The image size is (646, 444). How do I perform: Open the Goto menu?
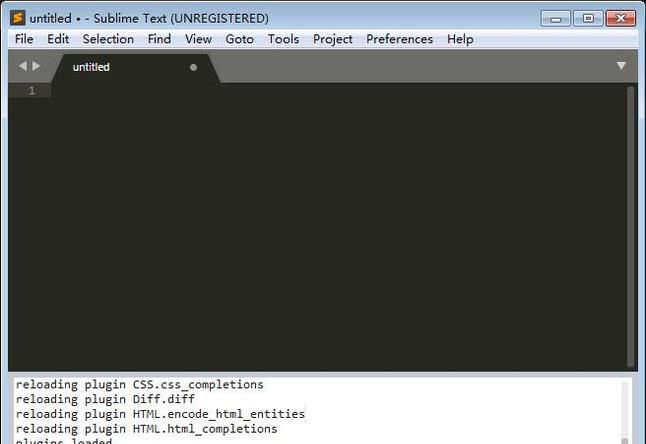pyautogui.click(x=239, y=39)
